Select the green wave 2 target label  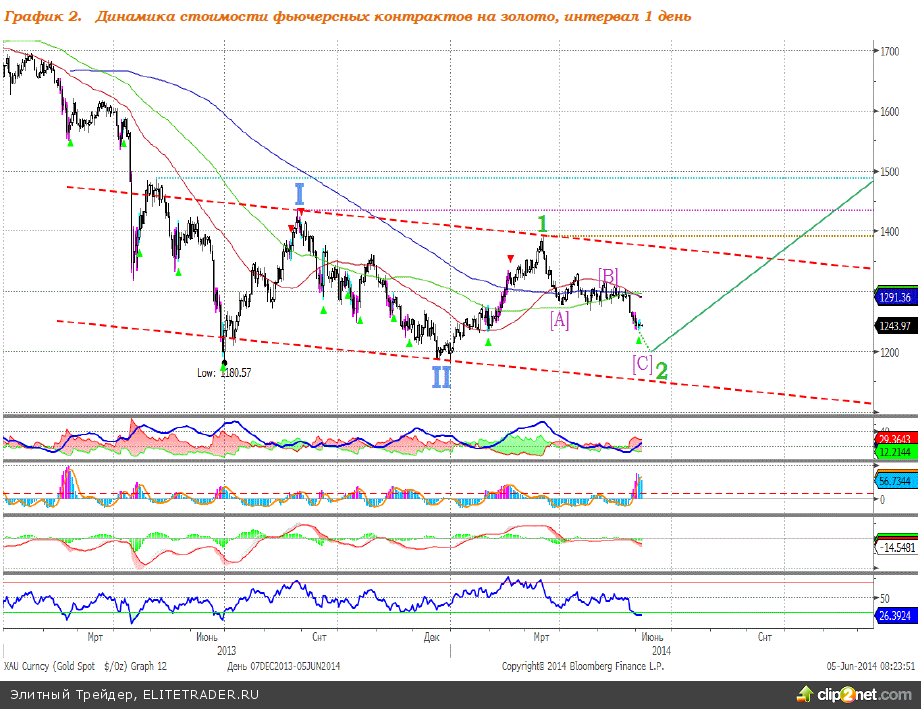(661, 371)
